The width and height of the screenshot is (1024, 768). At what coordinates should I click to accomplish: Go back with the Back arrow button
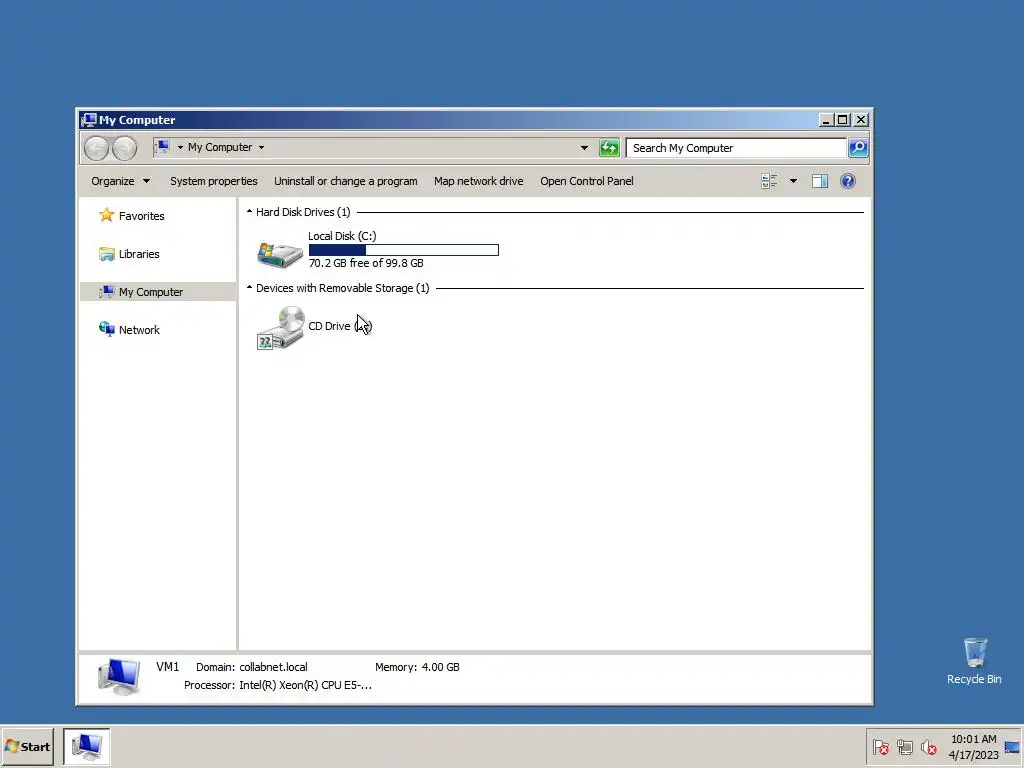pyautogui.click(x=97, y=148)
